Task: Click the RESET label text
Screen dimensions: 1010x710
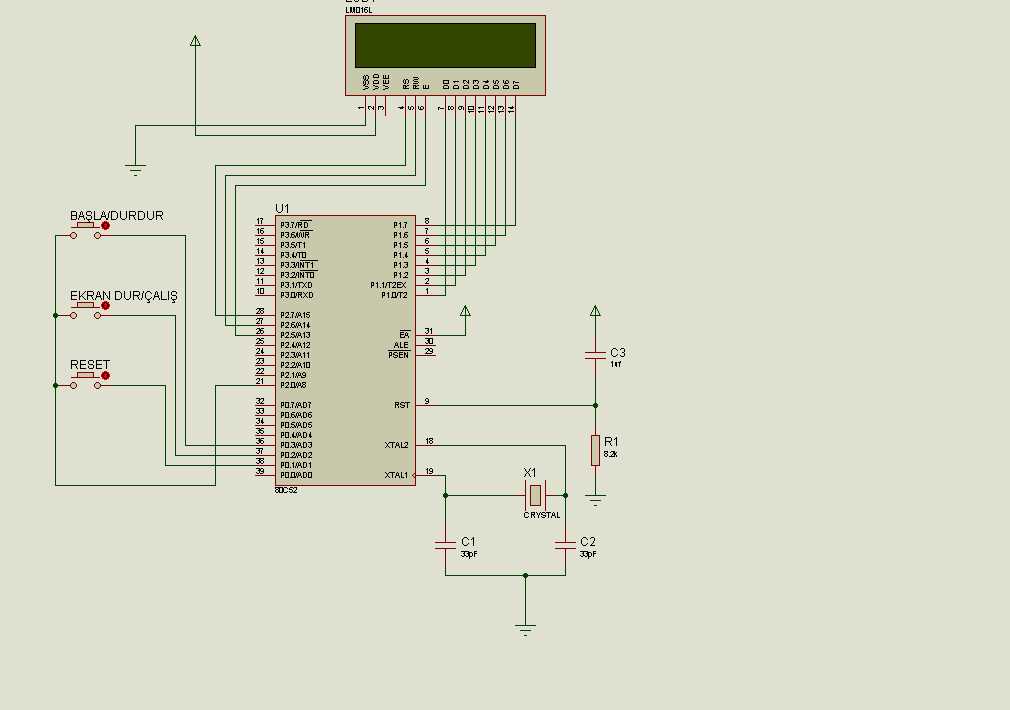Action: click(x=90, y=365)
